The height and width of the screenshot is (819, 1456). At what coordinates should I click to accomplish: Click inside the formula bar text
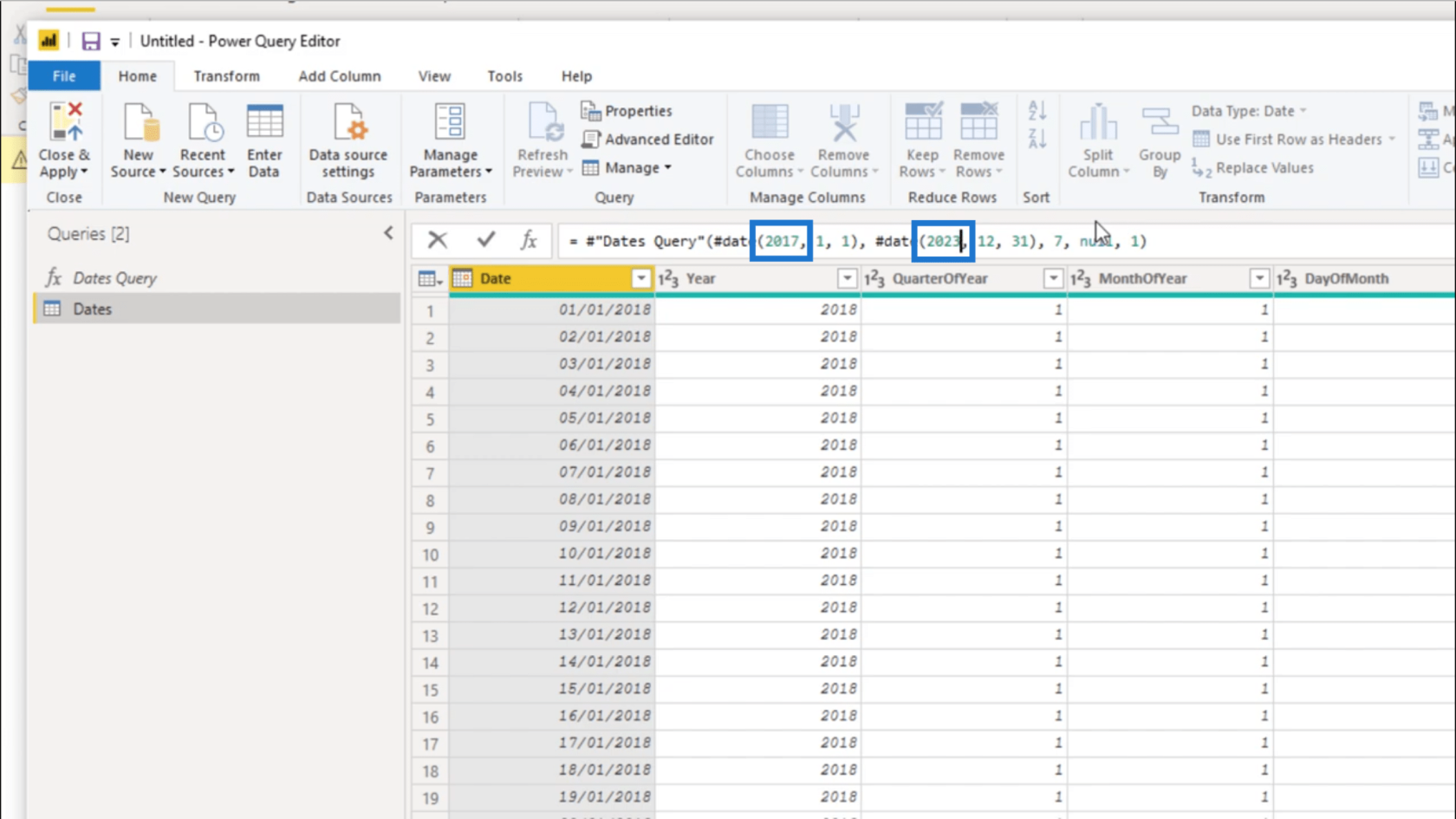coord(858,241)
